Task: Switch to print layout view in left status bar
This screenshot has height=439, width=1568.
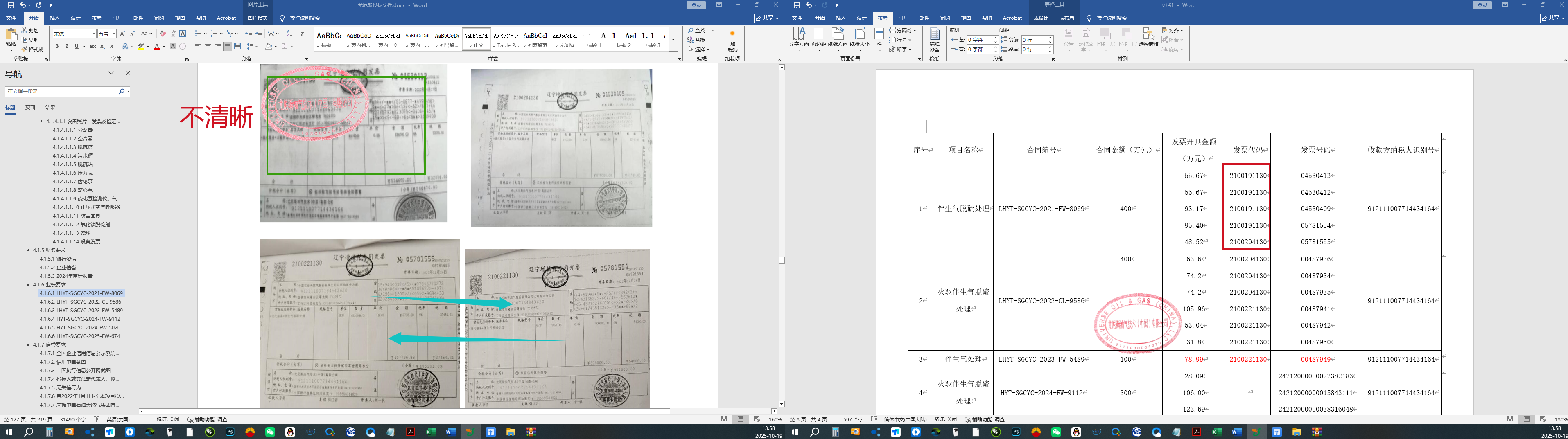Action: coord(740,419)
